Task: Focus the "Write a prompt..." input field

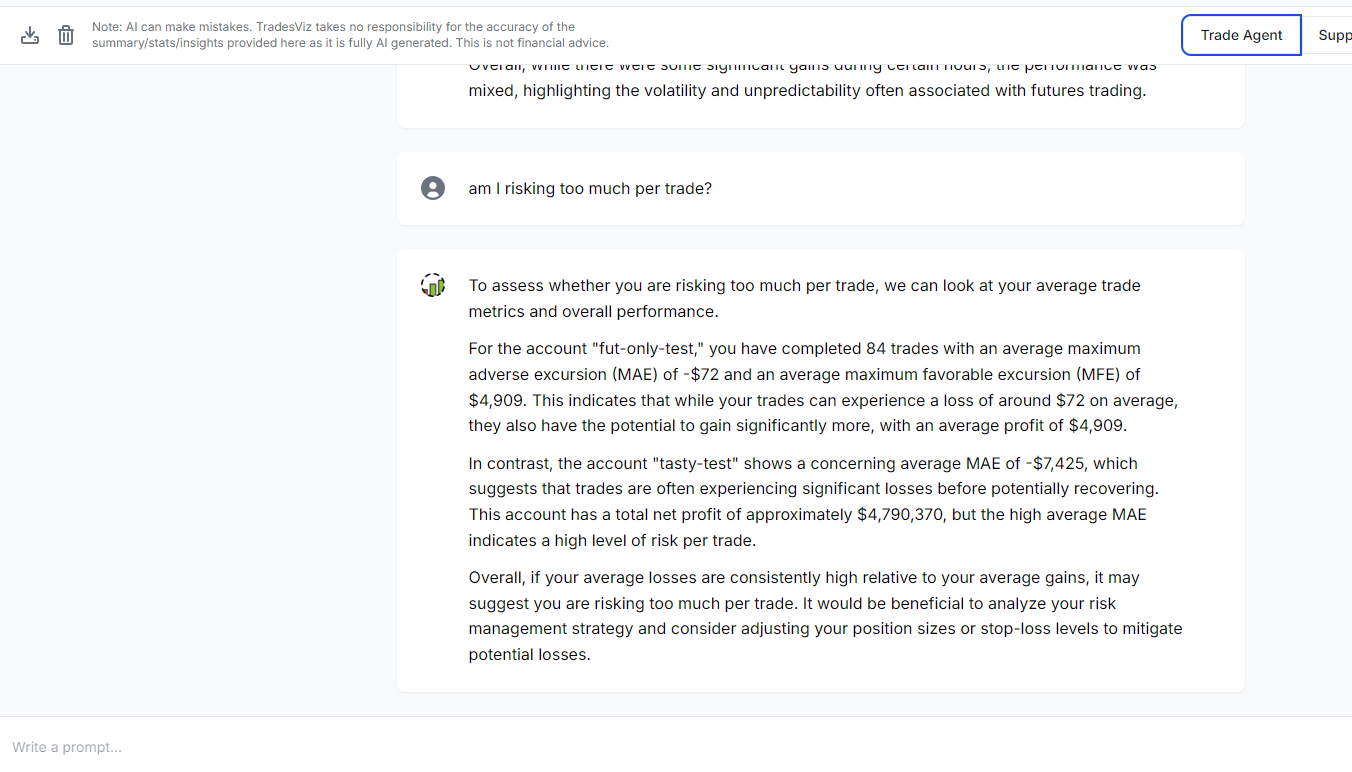Action: click(600, 747)
